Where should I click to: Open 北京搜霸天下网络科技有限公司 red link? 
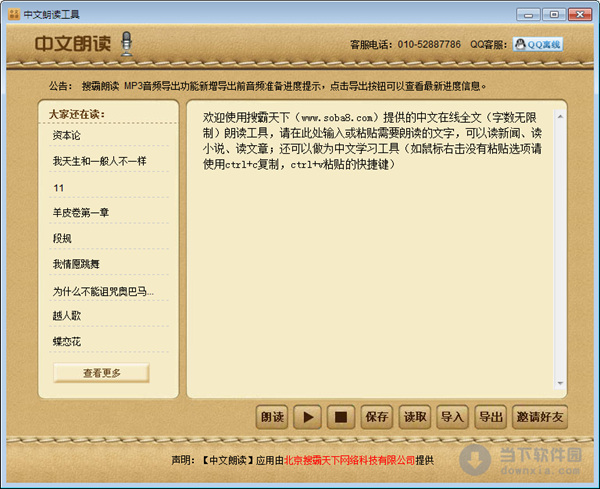(349, 460)
